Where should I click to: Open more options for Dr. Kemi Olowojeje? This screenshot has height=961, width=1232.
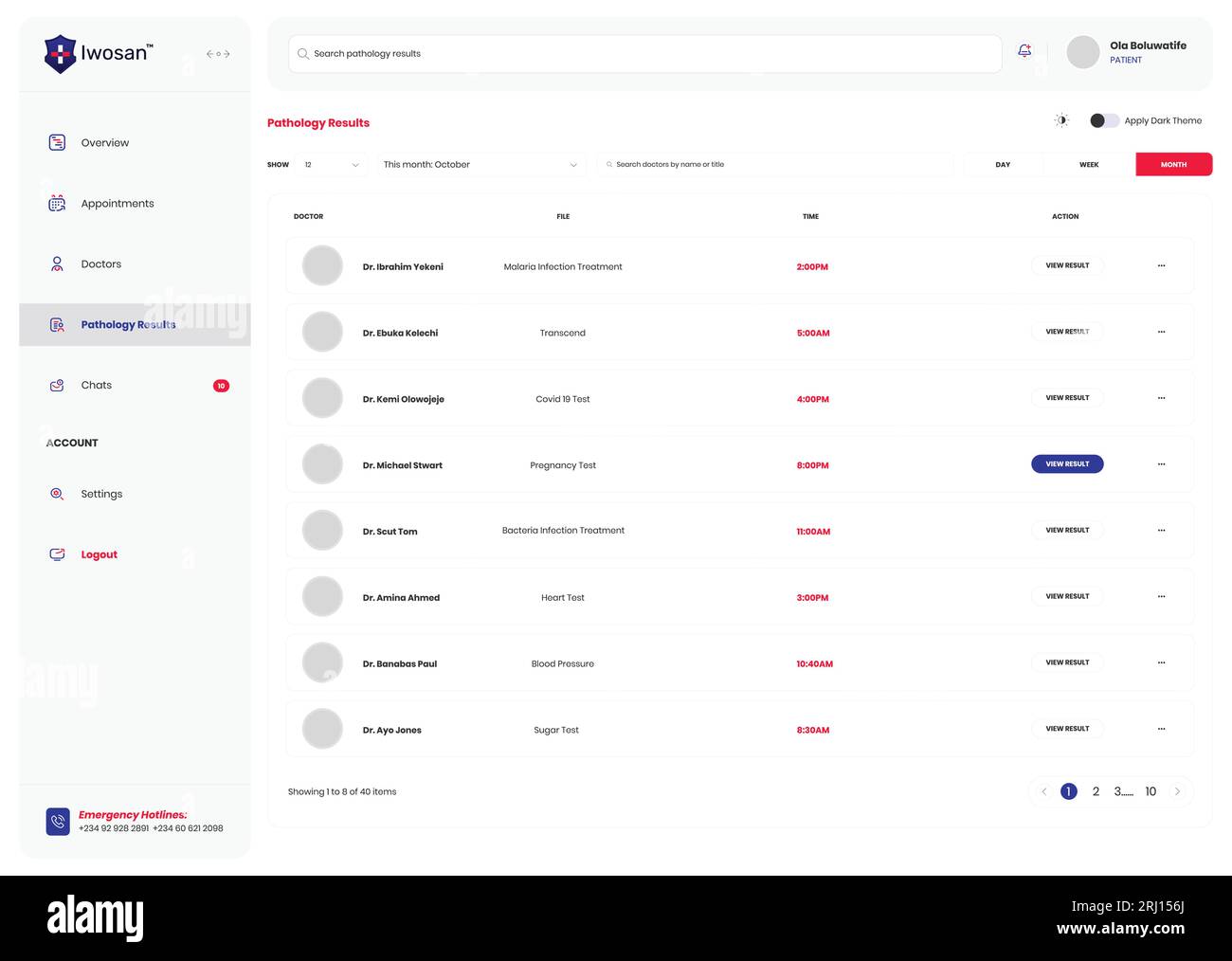point(1161,398)
